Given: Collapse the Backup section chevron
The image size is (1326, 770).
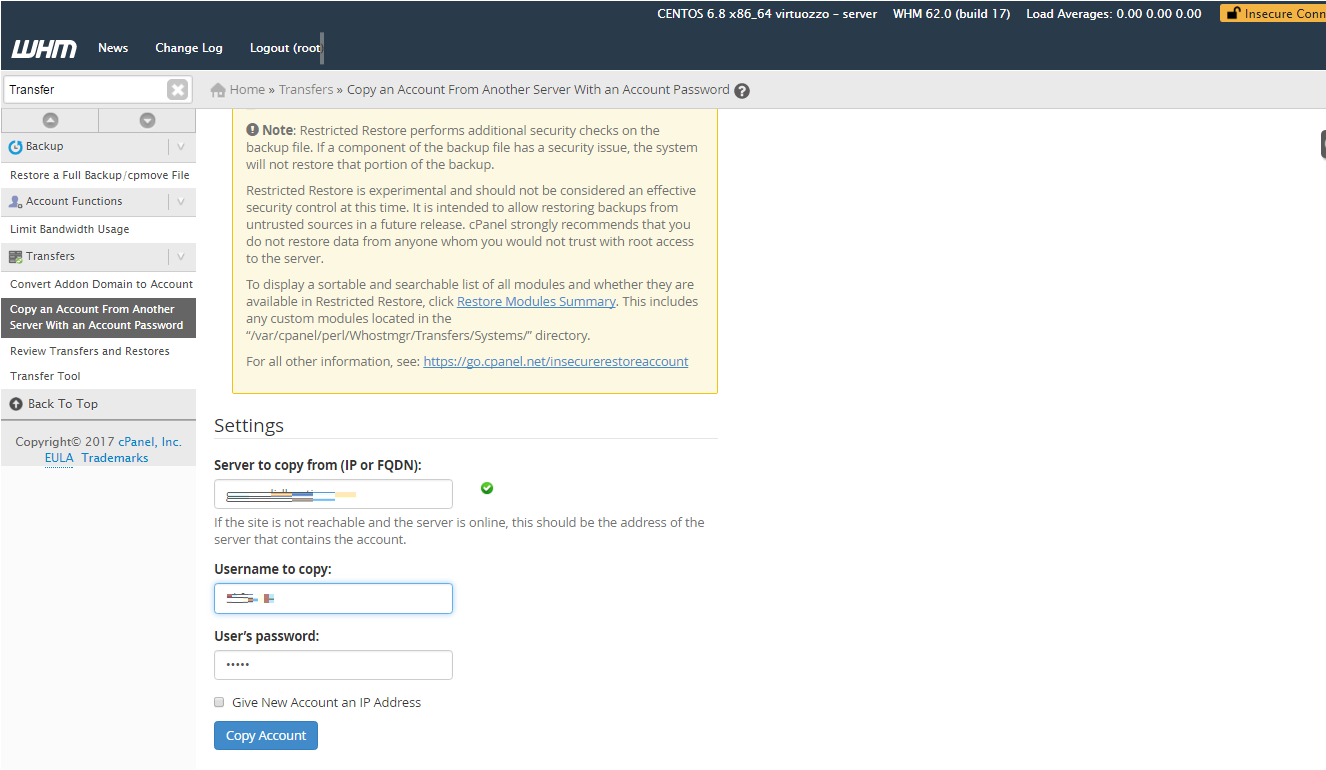Looking at the screenshot, I should 181,147.
